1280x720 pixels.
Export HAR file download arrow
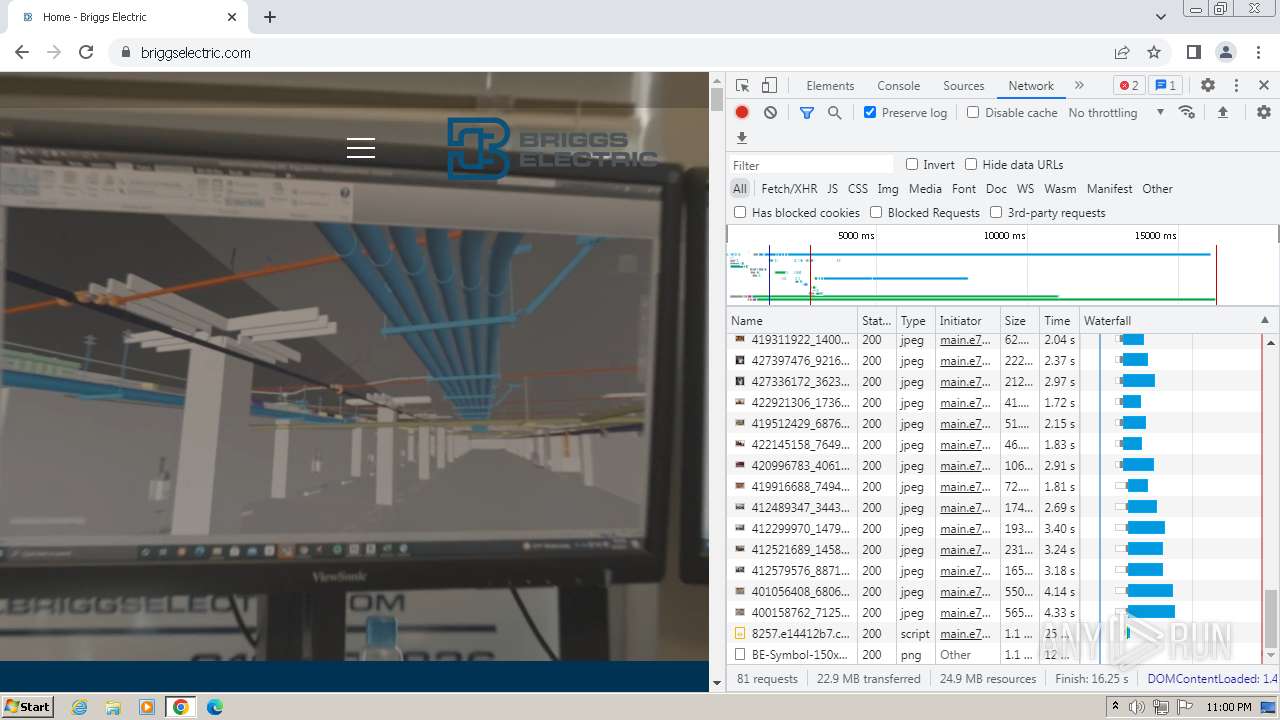(742, 138)
